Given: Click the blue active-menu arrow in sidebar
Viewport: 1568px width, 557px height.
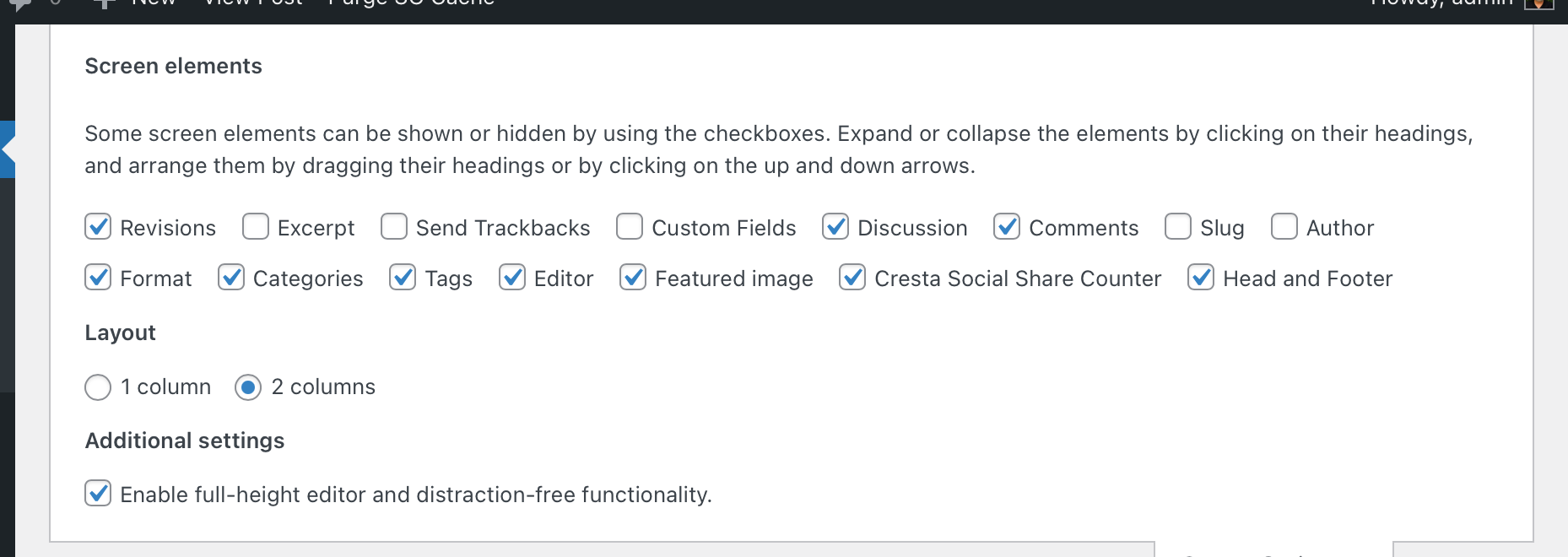Looking at the screenshot, I should (8, 149).
